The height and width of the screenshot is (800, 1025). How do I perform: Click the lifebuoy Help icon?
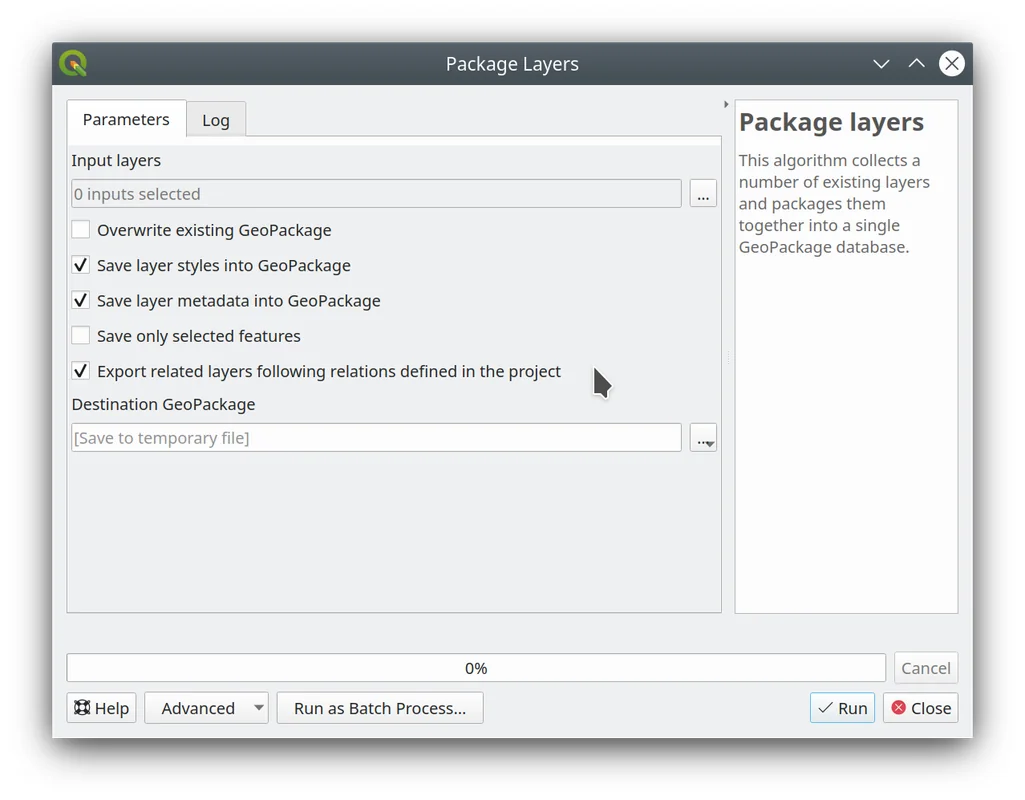pos(83,708)
